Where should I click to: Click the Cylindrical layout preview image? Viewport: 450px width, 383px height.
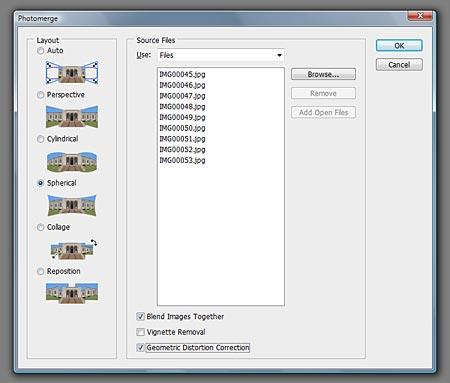72,162
